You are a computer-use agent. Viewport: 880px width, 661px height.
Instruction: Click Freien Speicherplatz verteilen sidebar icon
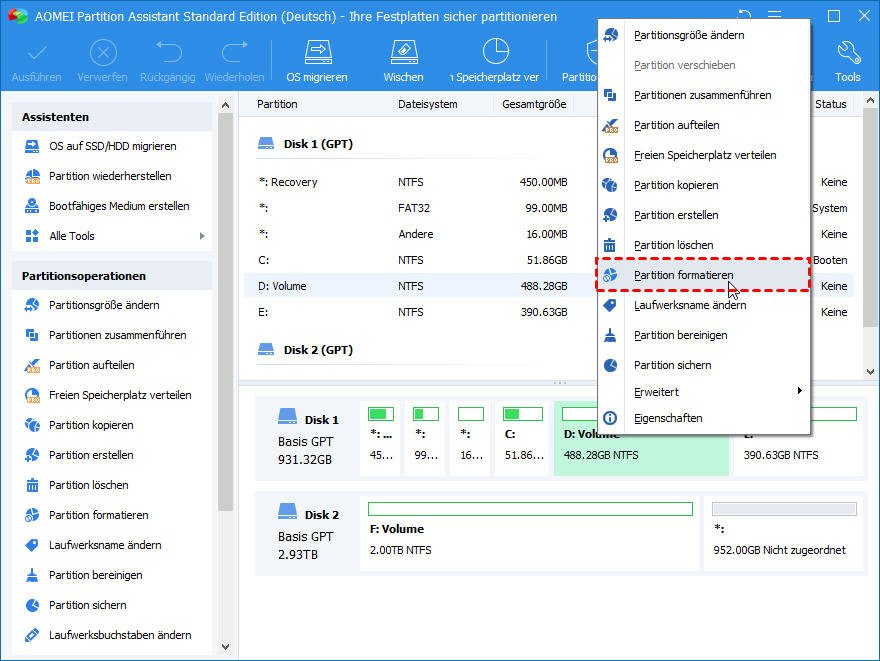[x=33, y=396]
